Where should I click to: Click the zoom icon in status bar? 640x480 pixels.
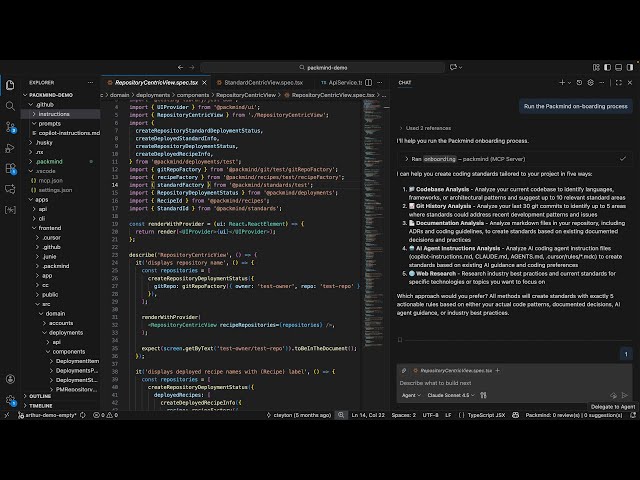(341, 415)
